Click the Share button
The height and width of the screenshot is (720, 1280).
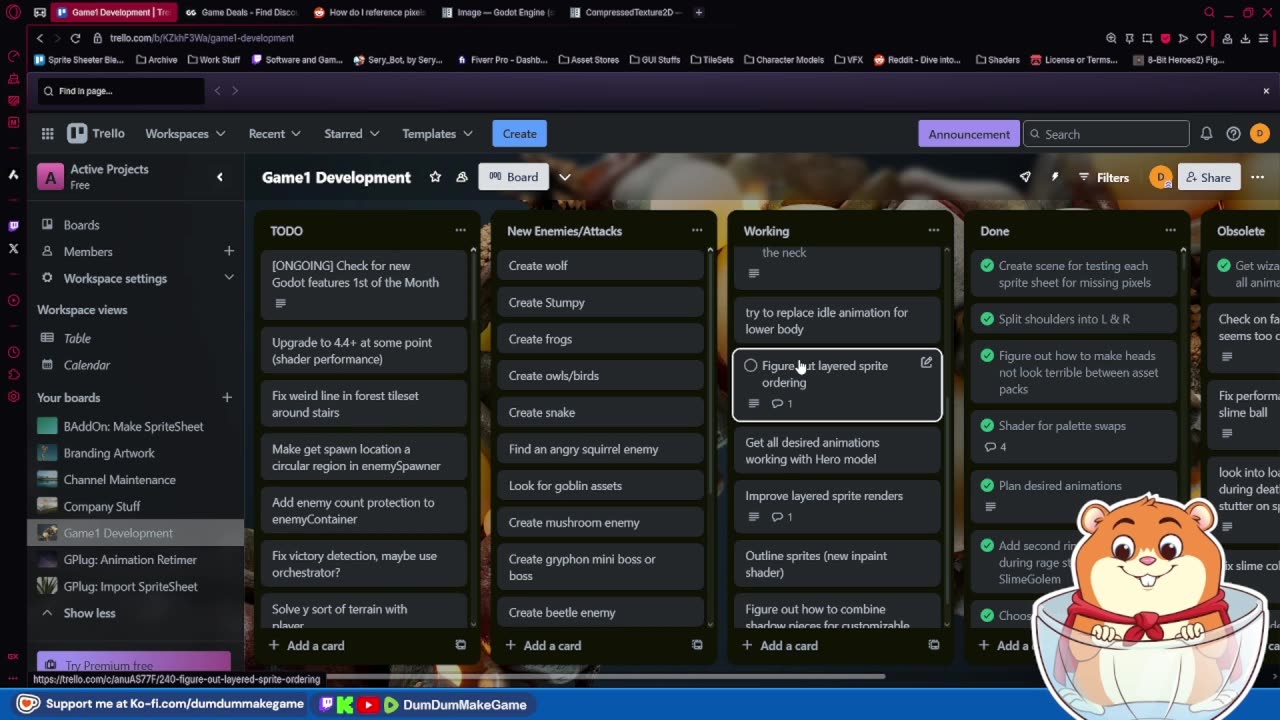click(1208, 177)
